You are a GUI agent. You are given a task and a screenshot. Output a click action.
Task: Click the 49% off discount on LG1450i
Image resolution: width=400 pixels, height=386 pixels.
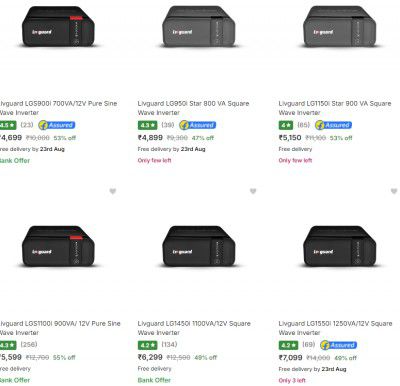click(x=206, y=358)
